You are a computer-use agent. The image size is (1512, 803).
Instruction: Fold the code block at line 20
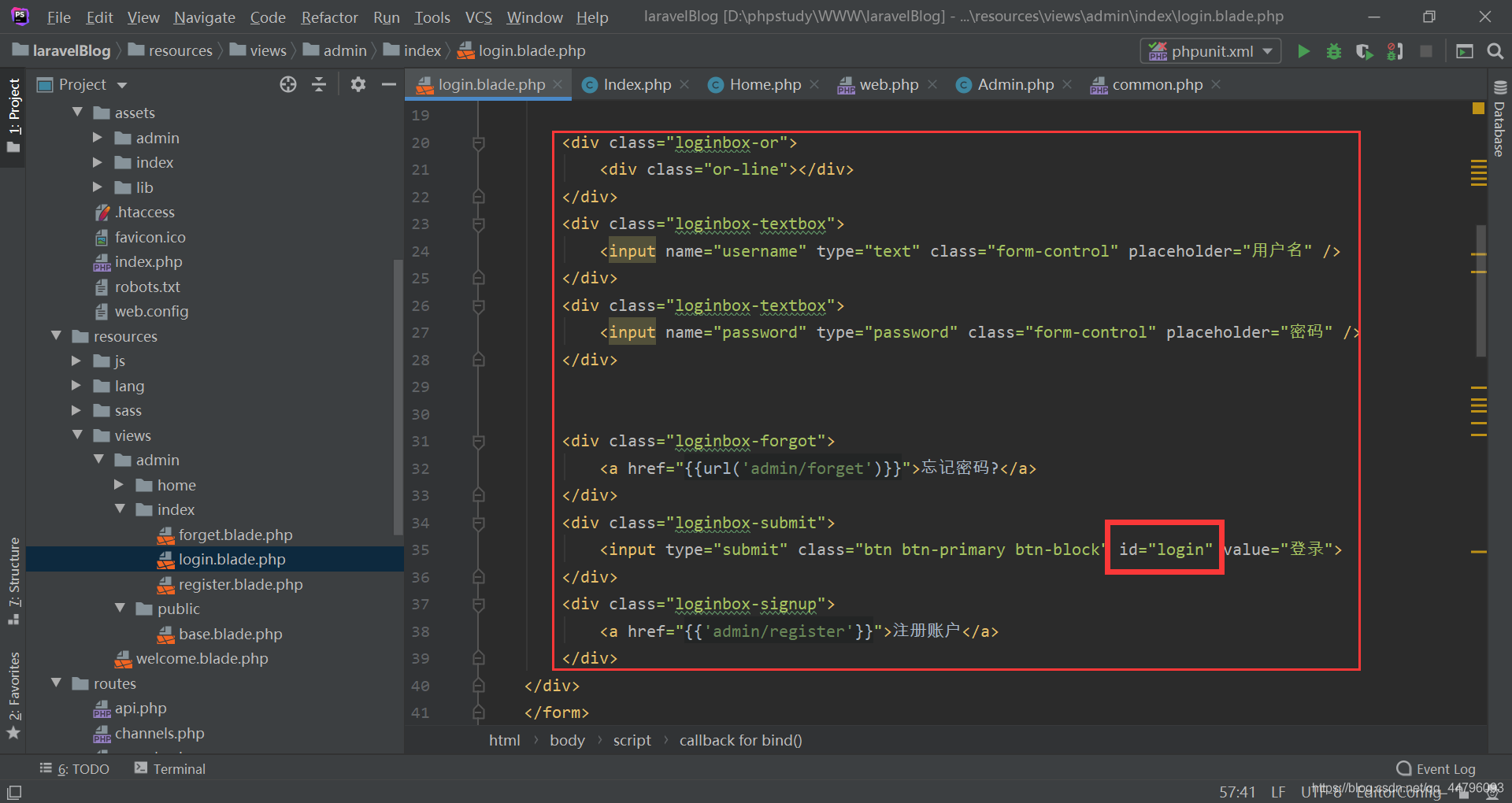478,142
